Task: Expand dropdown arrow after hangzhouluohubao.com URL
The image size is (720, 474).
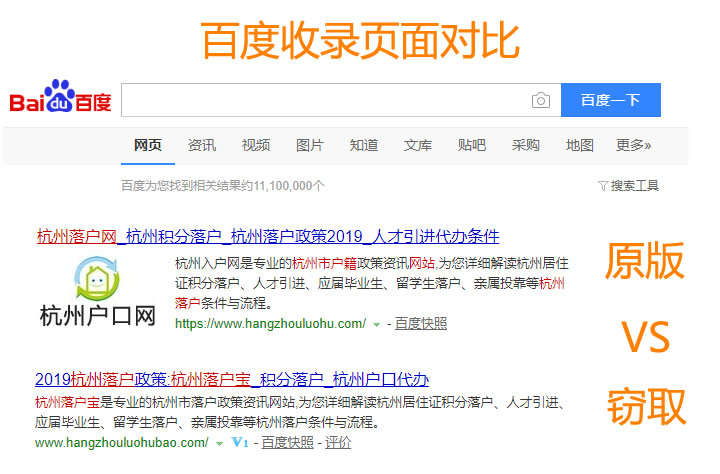Action: point(219,444)
